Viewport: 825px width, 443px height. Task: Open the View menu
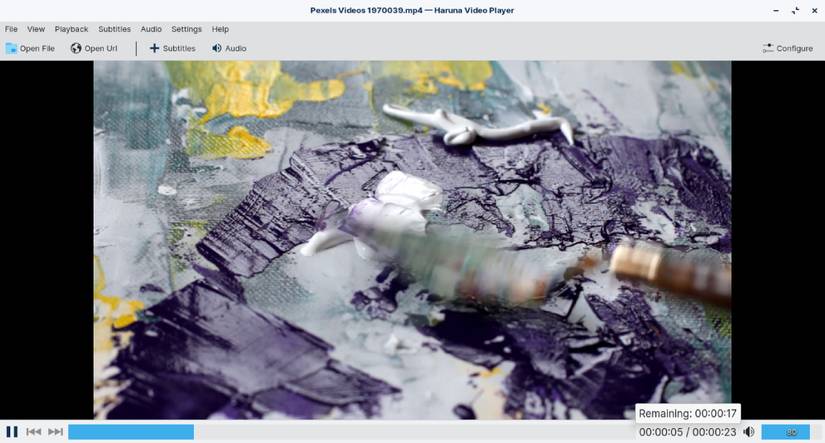[x=36, y=29]
